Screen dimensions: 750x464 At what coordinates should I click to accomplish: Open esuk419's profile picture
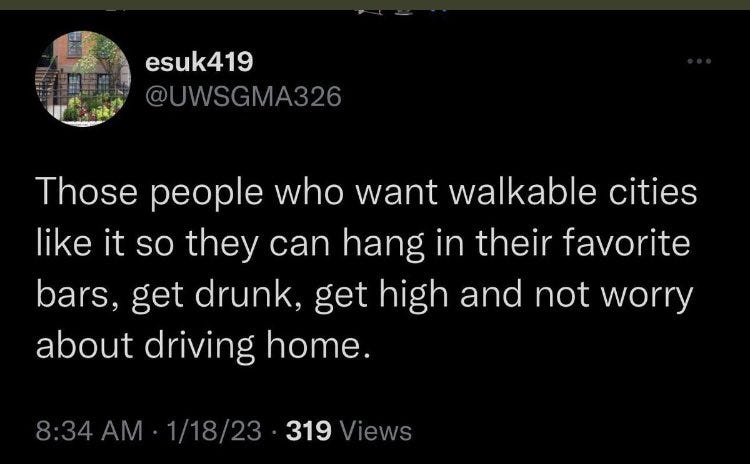(x=83, y=78)
